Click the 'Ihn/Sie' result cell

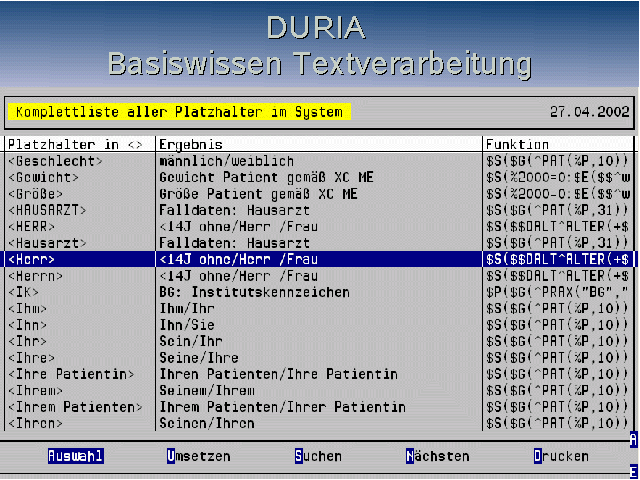187,325
